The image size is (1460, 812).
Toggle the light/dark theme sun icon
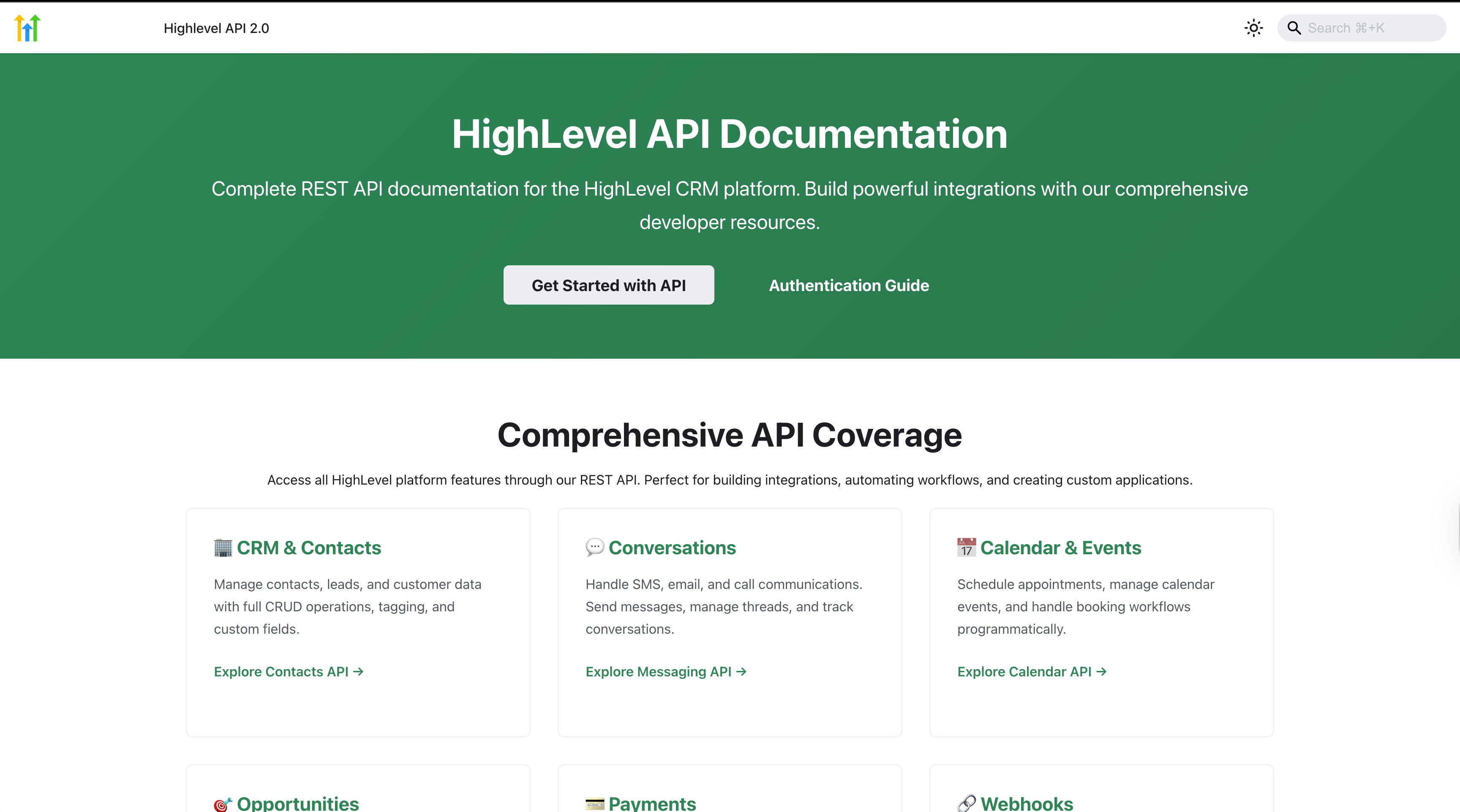pyautogui.click(x=1253, y=28)
